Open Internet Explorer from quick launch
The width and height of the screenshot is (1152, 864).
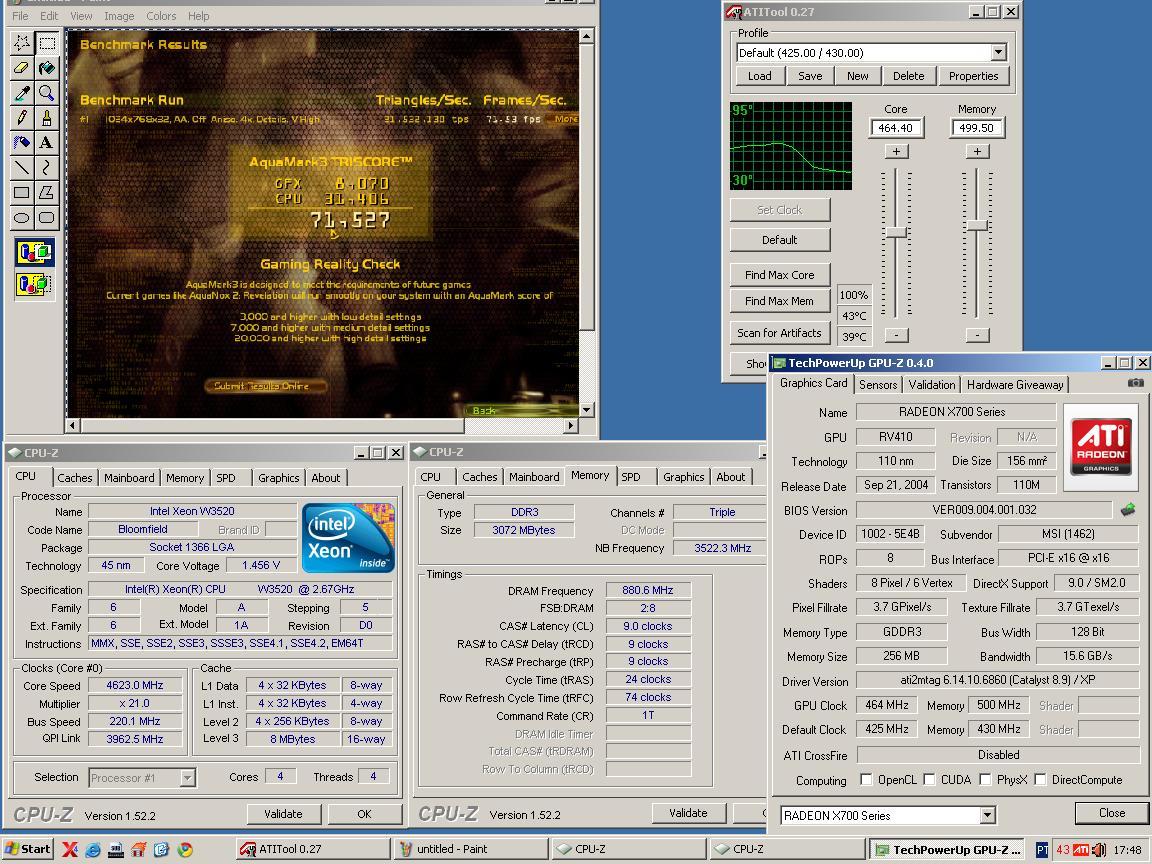coord(93,849)
